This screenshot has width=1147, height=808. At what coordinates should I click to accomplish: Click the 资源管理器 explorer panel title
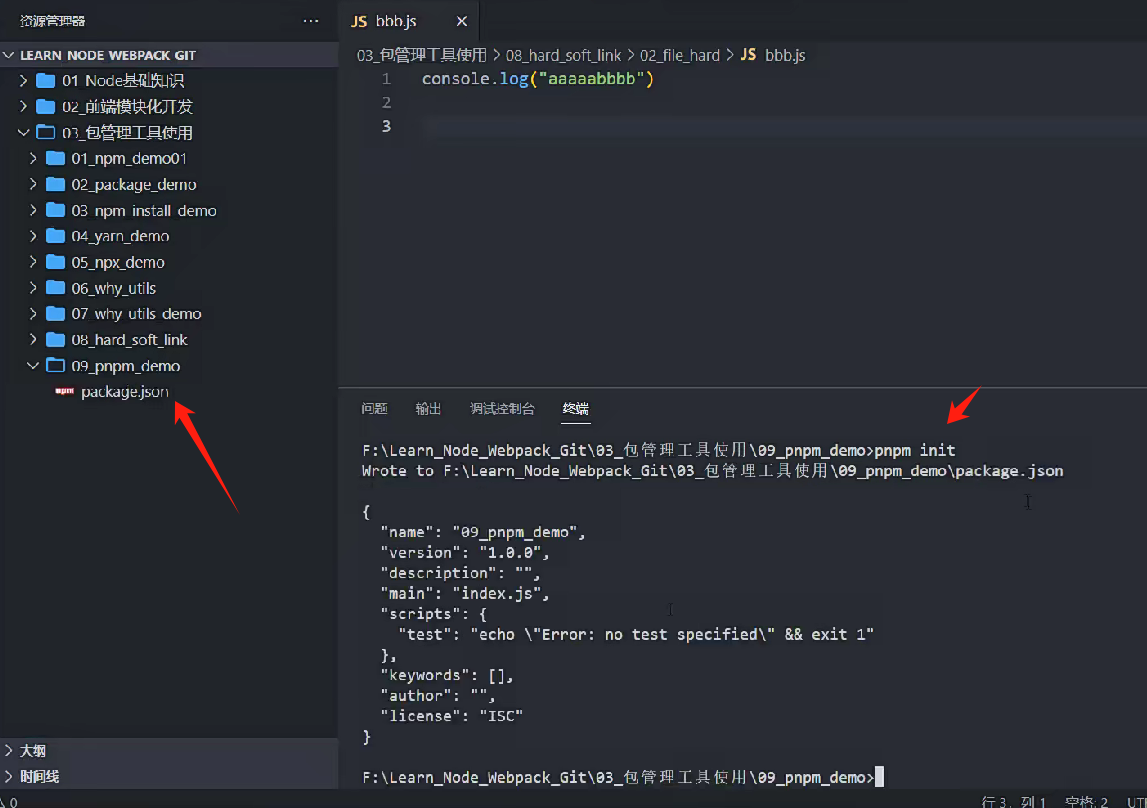click(x=52, y=21)
